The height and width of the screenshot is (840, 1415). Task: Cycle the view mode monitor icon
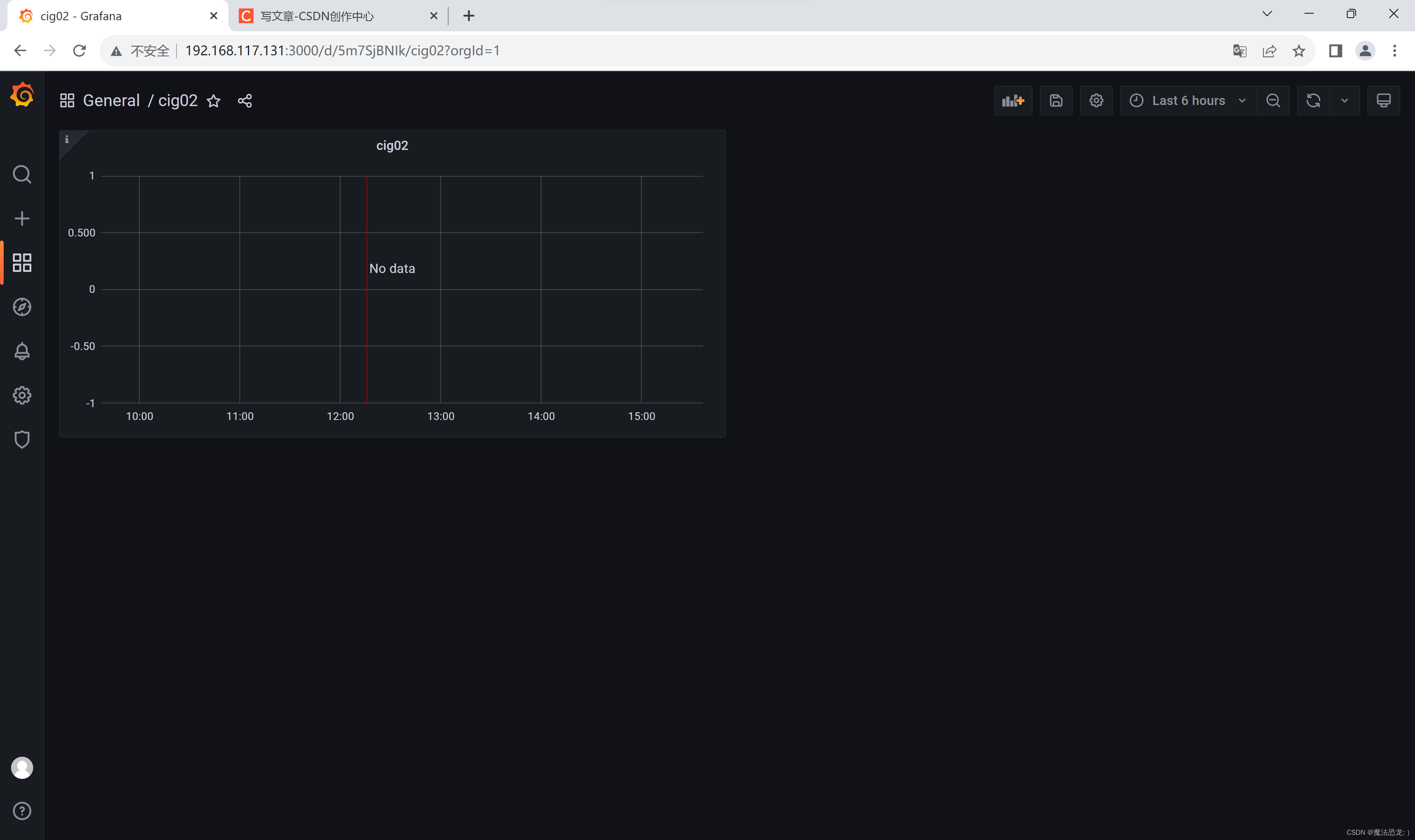[x=1384, y=101]
